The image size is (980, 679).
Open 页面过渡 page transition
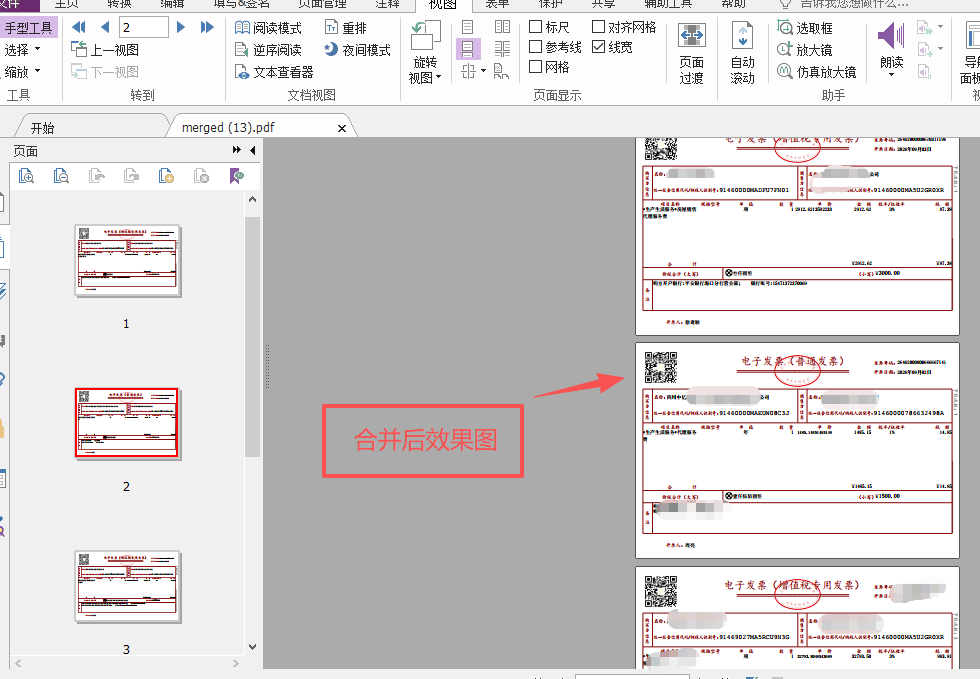(691, 54)
